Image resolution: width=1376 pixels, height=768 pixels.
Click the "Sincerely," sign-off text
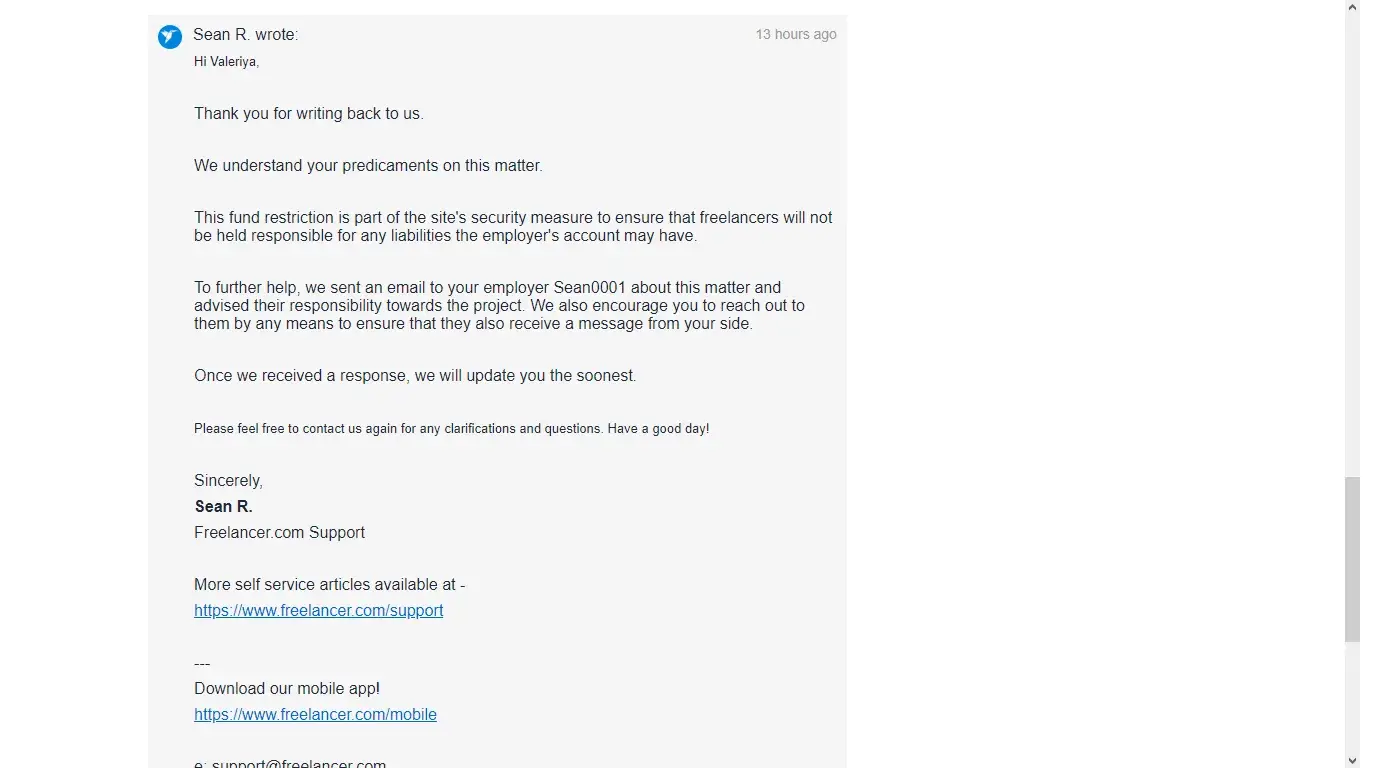(x=228, y=481)
